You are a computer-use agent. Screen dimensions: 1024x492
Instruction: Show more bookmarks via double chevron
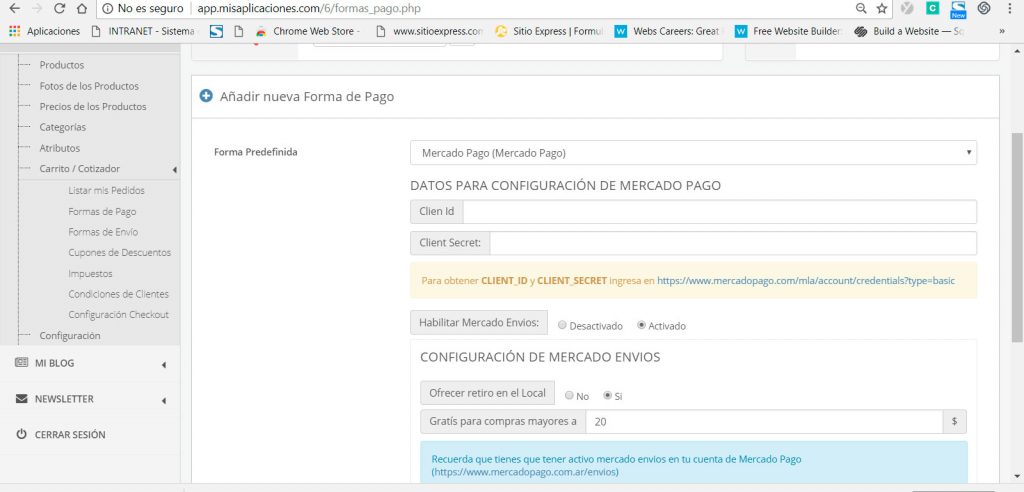pyautogui.click(x=1002, y=31)
